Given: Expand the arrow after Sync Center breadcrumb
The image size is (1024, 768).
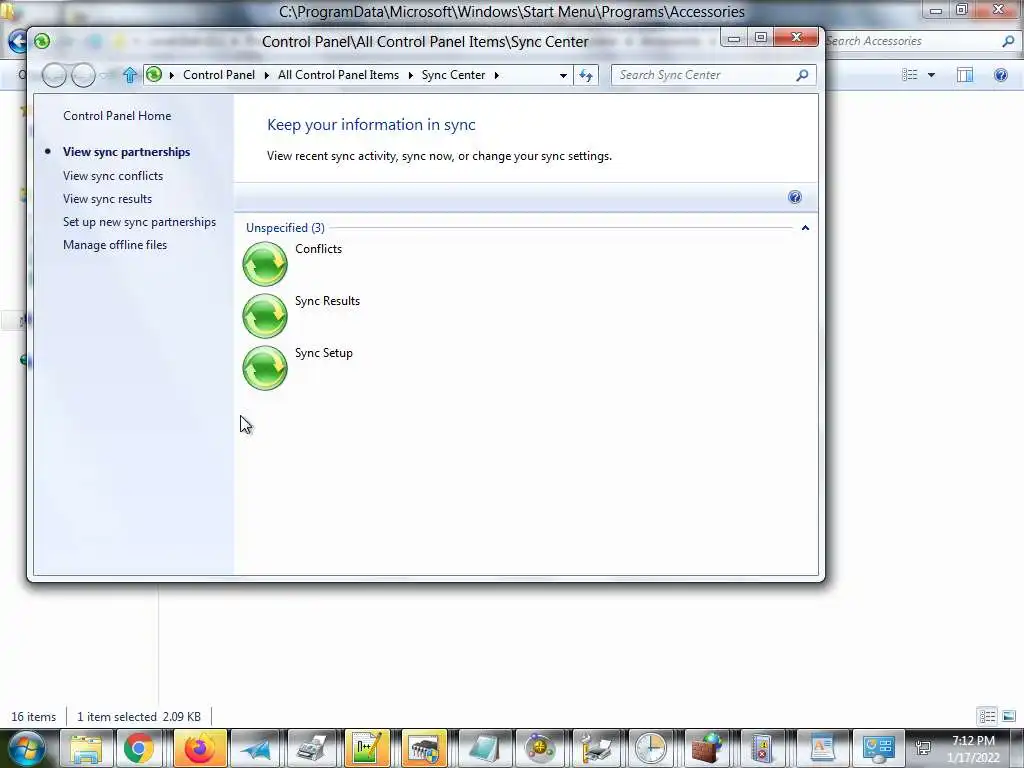Looking at the screenshot, I should click(497, 75).
